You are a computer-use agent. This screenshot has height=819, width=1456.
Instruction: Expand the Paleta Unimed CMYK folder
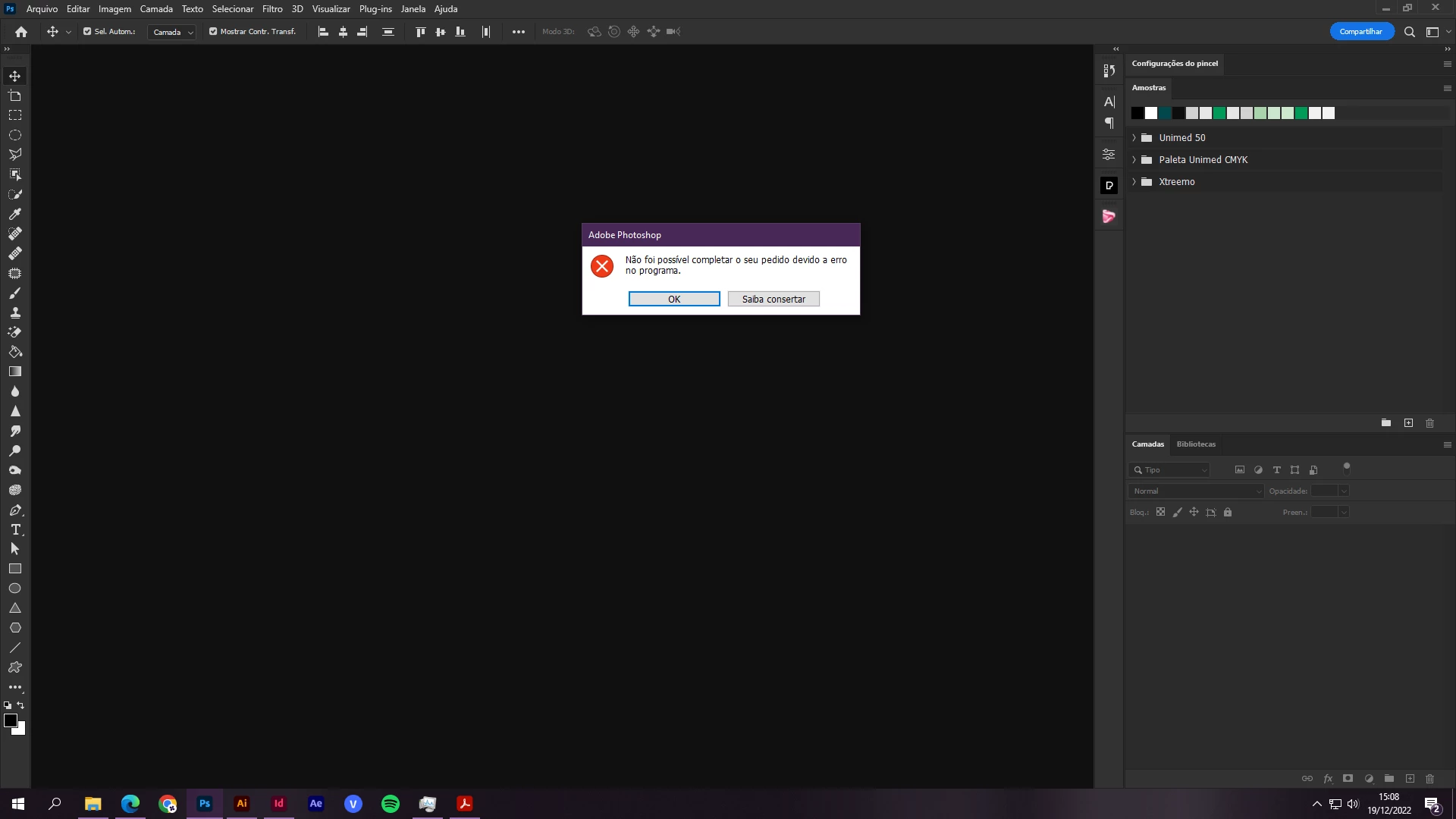[x=1134, y=160]
